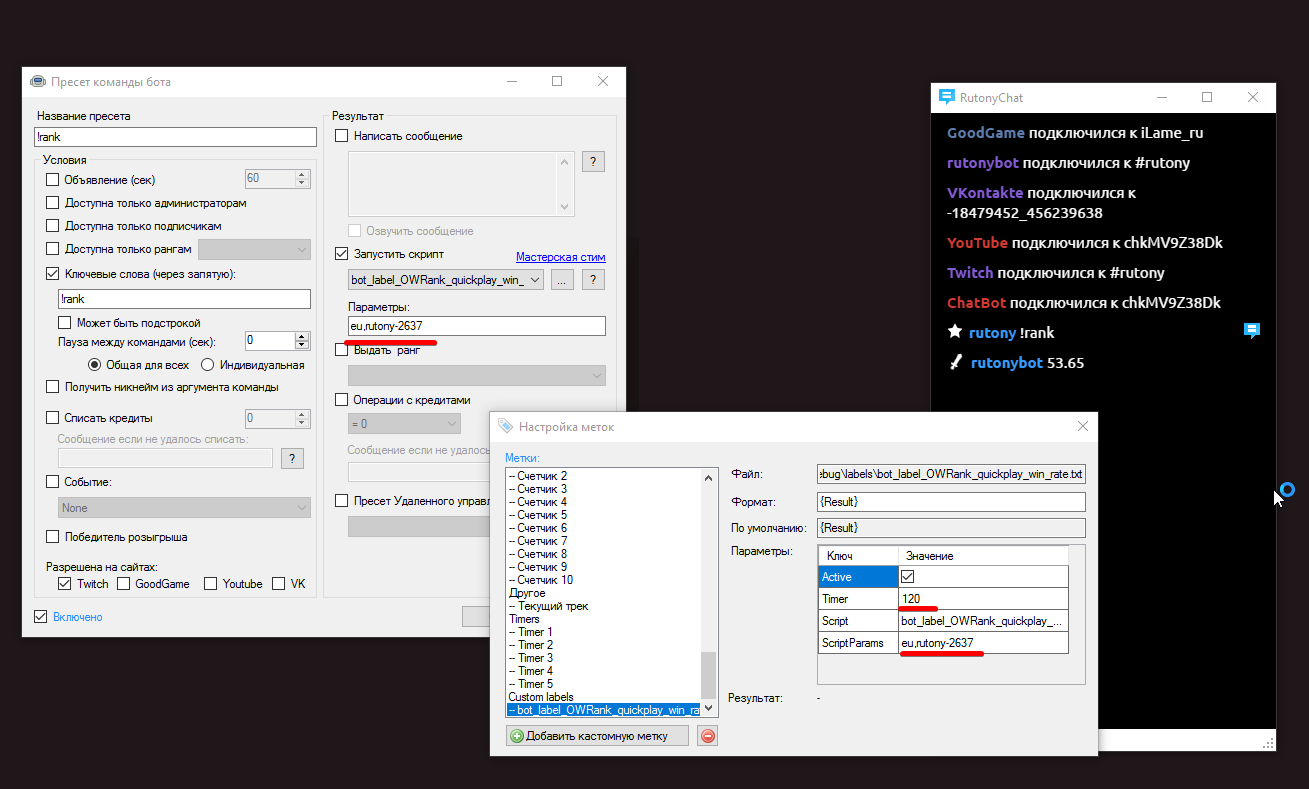The height and width of the screenshot is (789, 1309).
Task: Click Добавить кастомную метку button
Action: (598, 736)
